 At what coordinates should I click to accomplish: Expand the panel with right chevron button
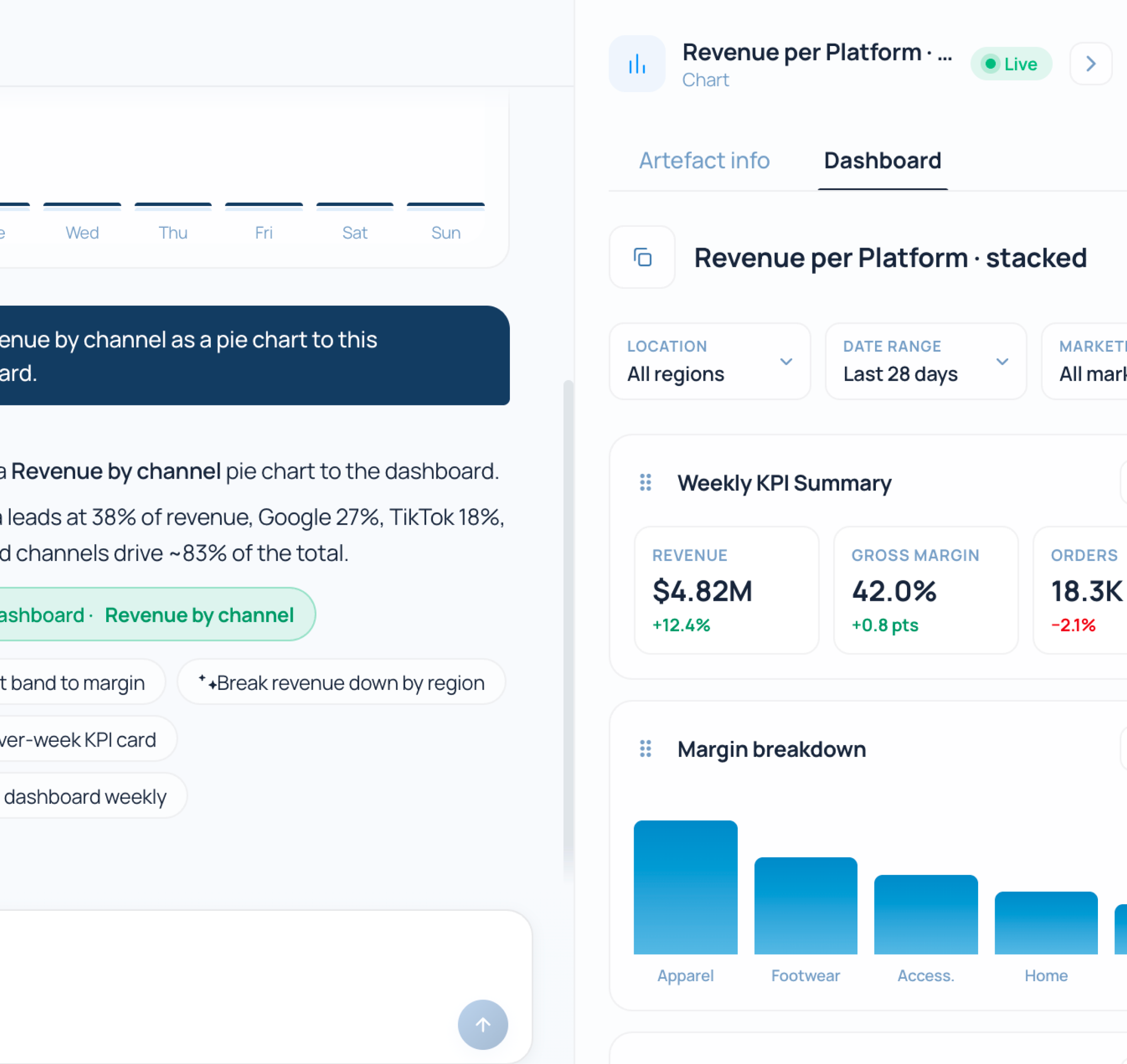1091,63
